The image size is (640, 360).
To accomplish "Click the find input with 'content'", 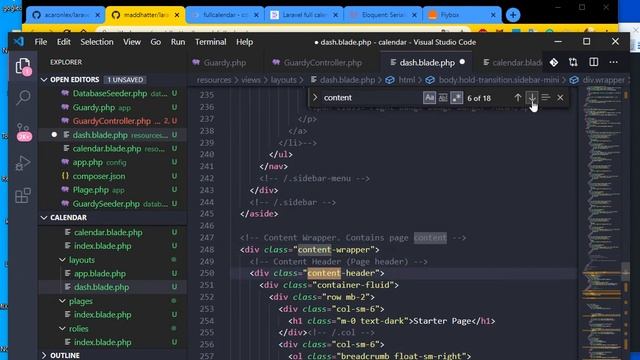I will (371, 98).
